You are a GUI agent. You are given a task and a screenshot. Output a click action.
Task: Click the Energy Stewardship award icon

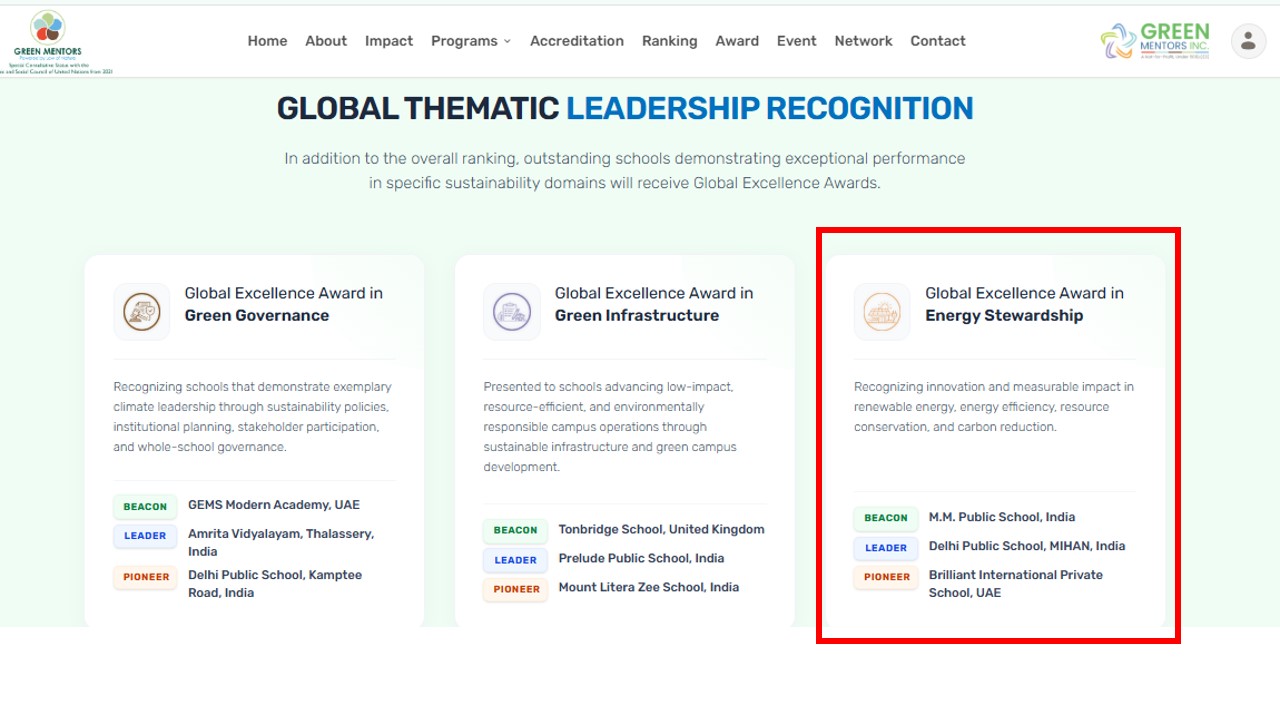882,311
